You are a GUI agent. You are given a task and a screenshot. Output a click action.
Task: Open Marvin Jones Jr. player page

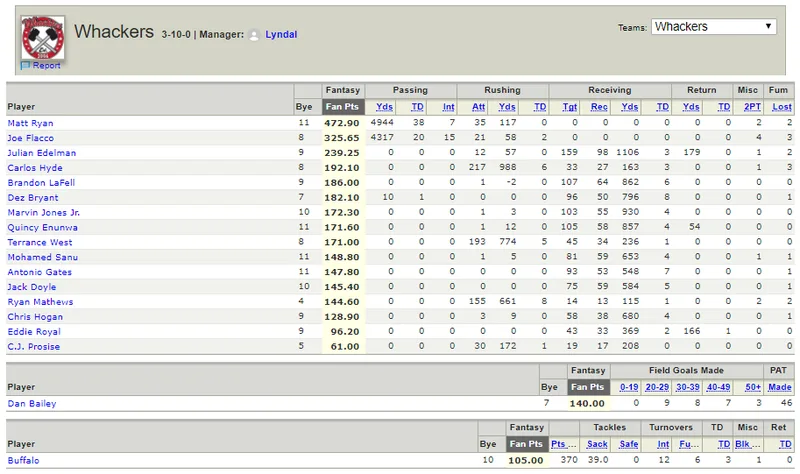point(43,212)
